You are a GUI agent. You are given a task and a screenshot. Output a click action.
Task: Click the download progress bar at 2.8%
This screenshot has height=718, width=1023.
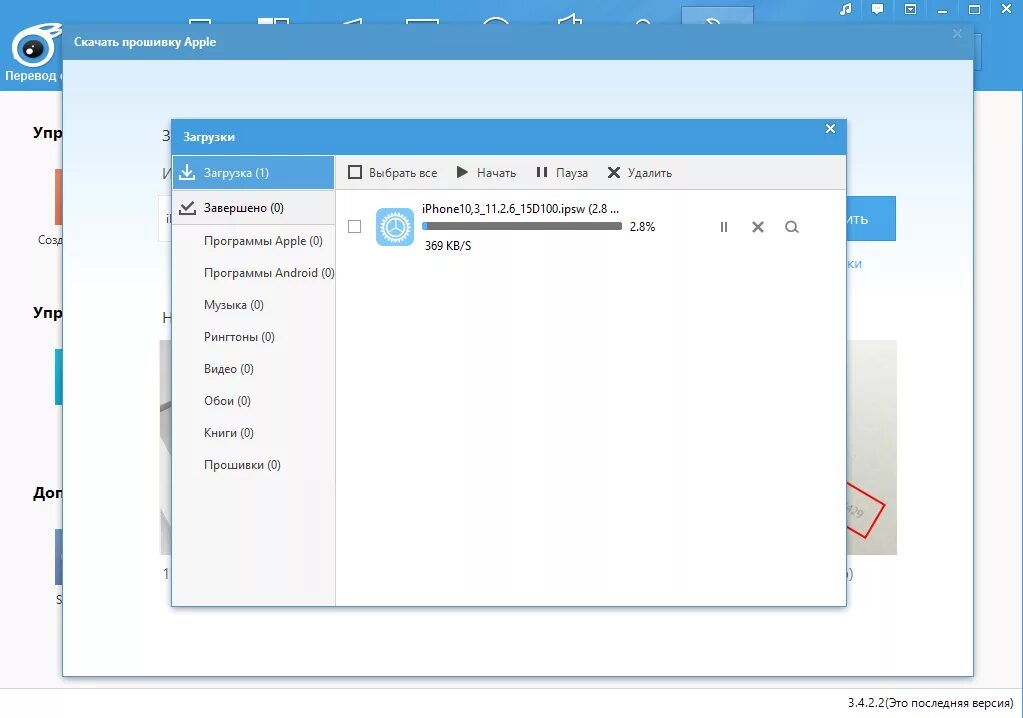(x=522, y=226)
